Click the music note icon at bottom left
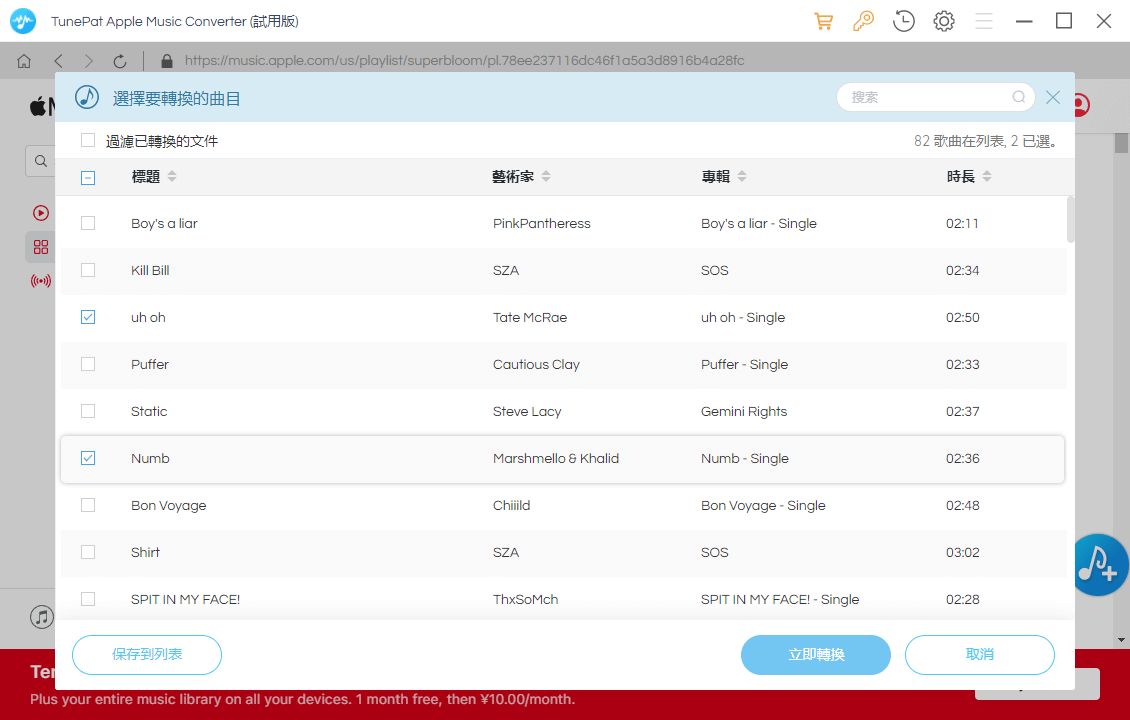 click(x=42, y=617)
